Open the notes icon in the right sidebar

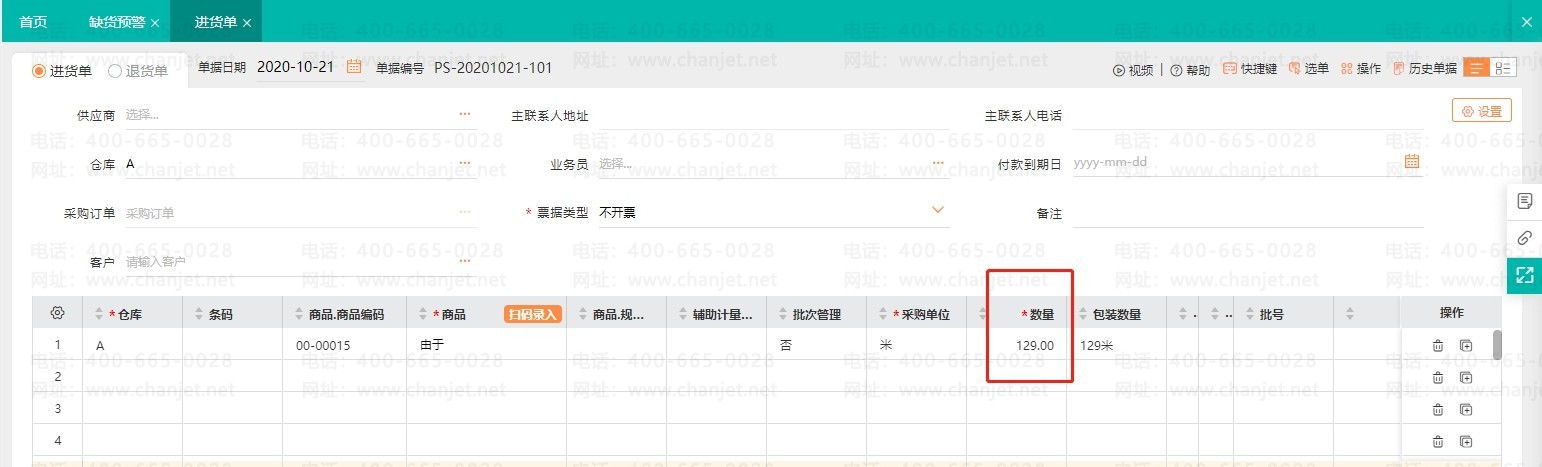tap(1524, 202)
